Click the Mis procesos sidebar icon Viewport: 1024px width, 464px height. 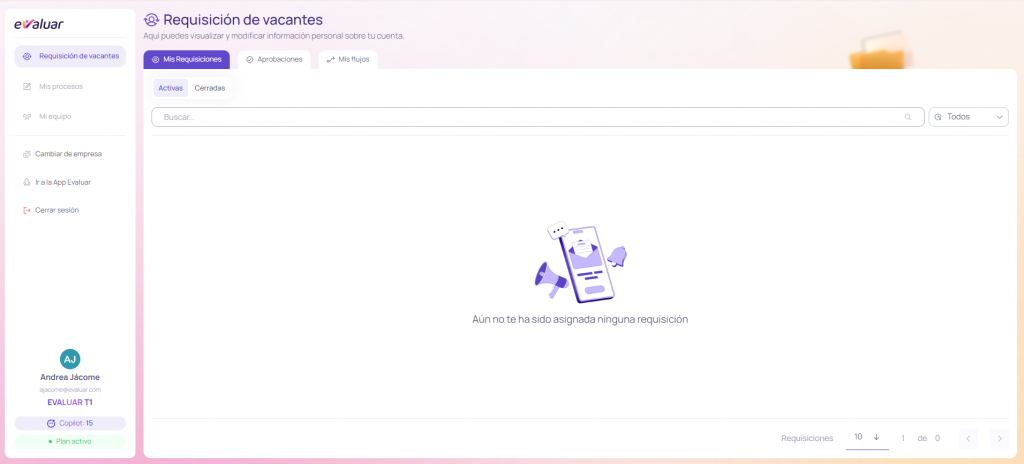27,87
